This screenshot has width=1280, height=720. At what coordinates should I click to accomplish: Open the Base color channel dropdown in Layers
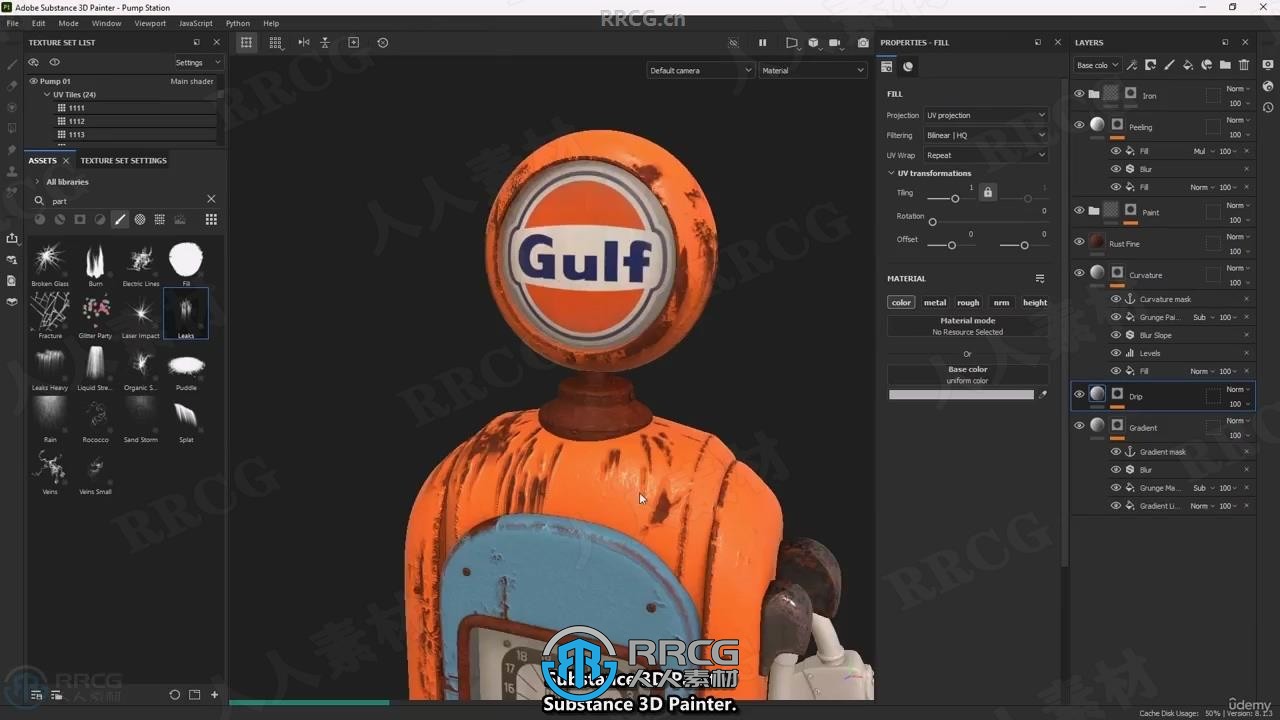pos(1097,65)
